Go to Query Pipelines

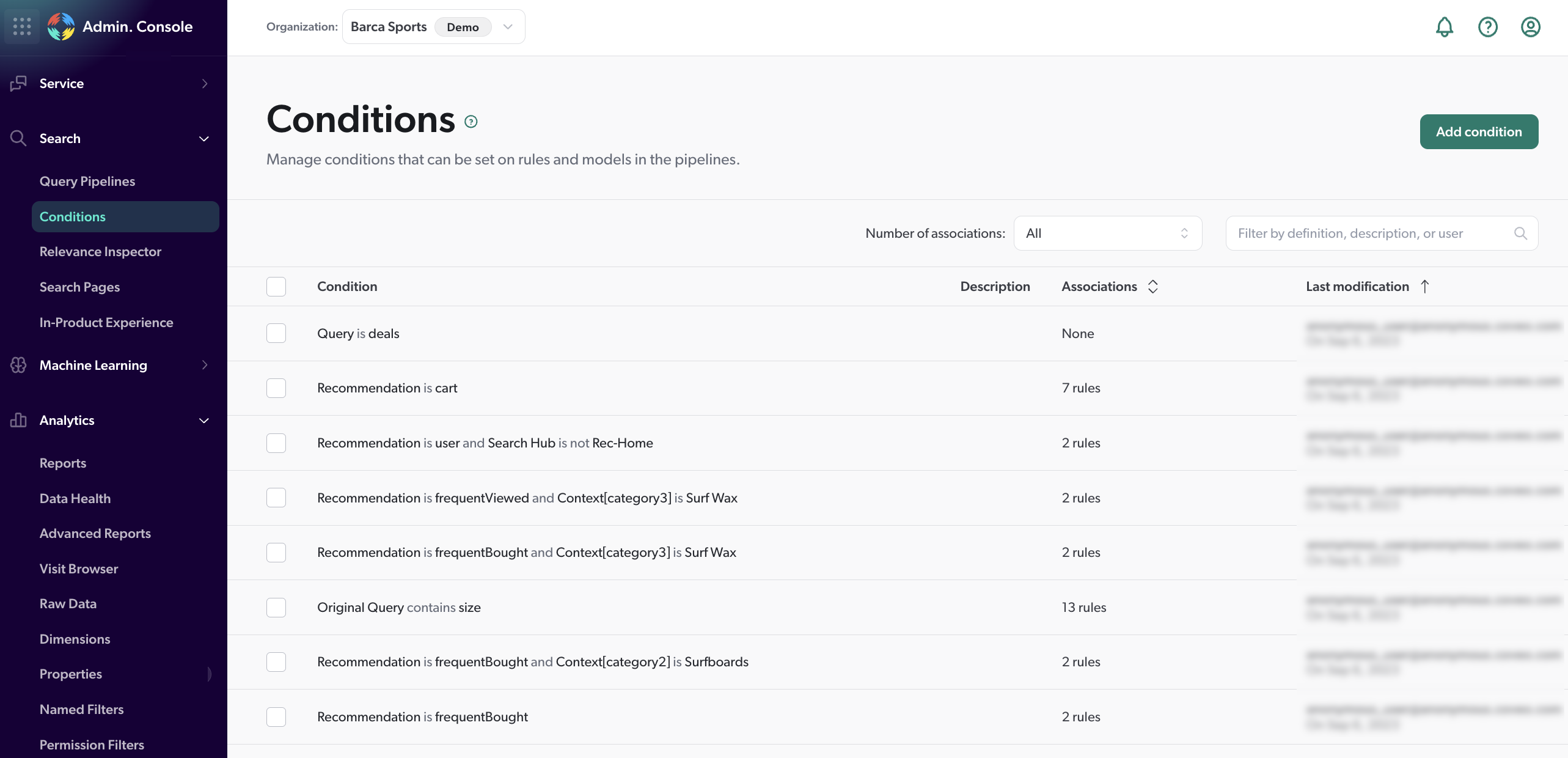point(87,181)
